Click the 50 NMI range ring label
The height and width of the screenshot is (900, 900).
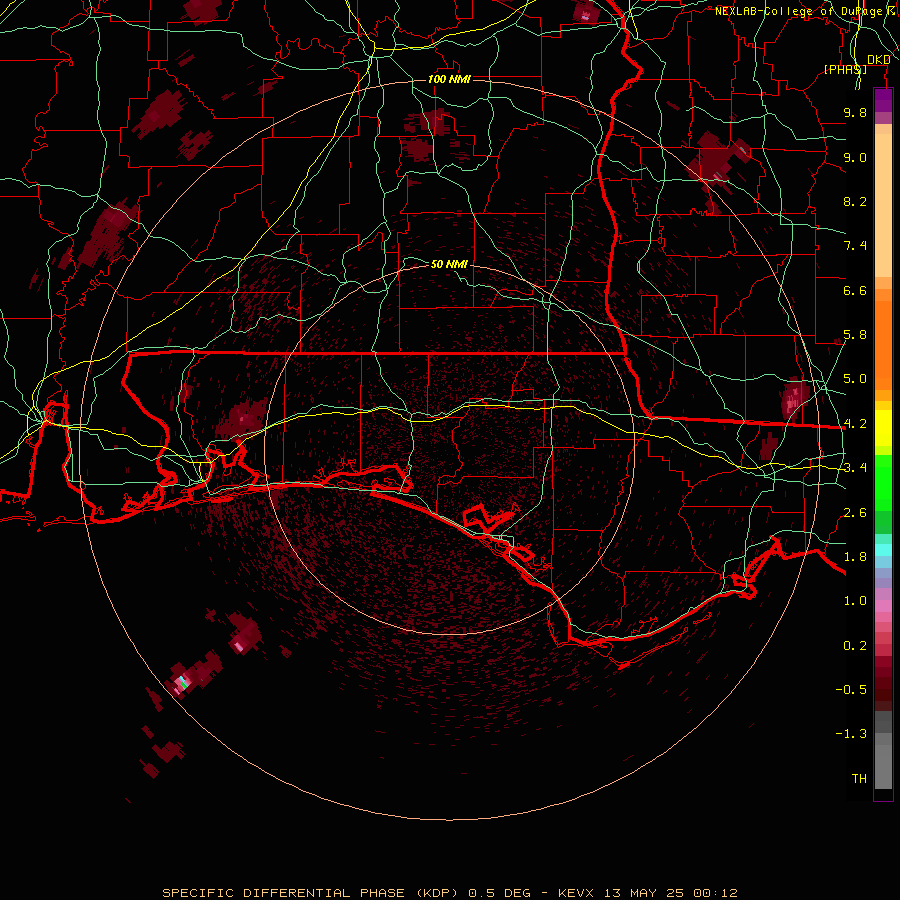(x=449, y=264)
